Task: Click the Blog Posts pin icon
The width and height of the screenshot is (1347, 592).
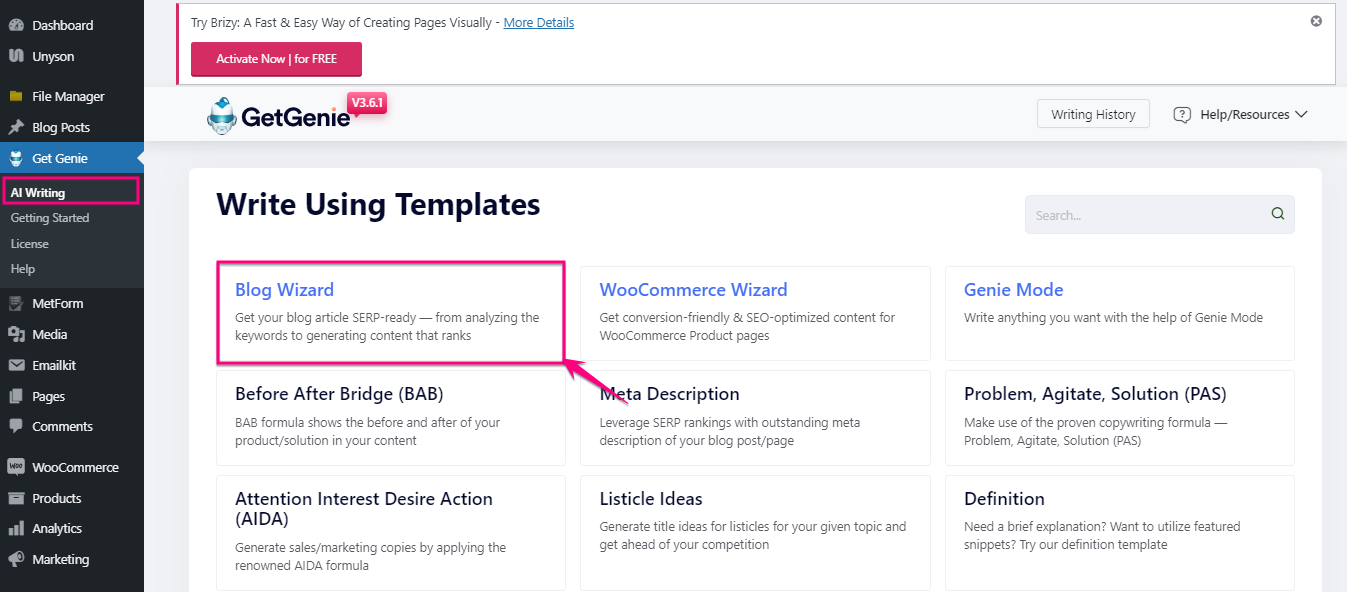Action: point(16,128)
